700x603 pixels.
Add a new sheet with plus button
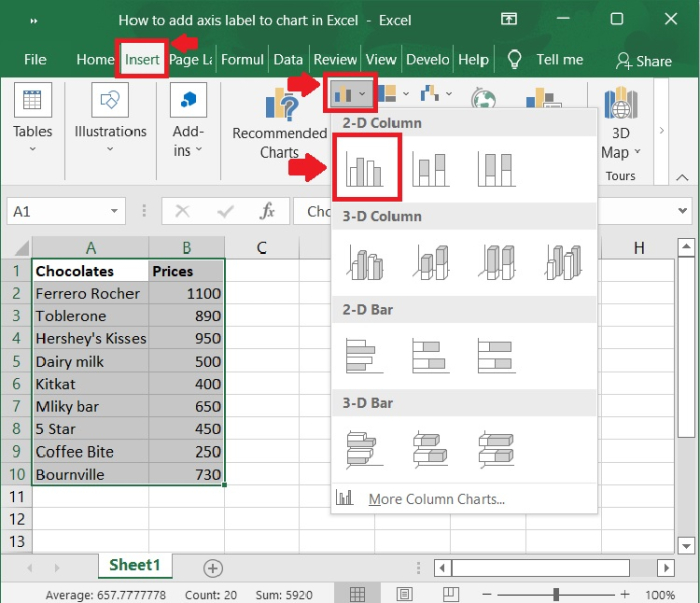[x=212, y=567]
